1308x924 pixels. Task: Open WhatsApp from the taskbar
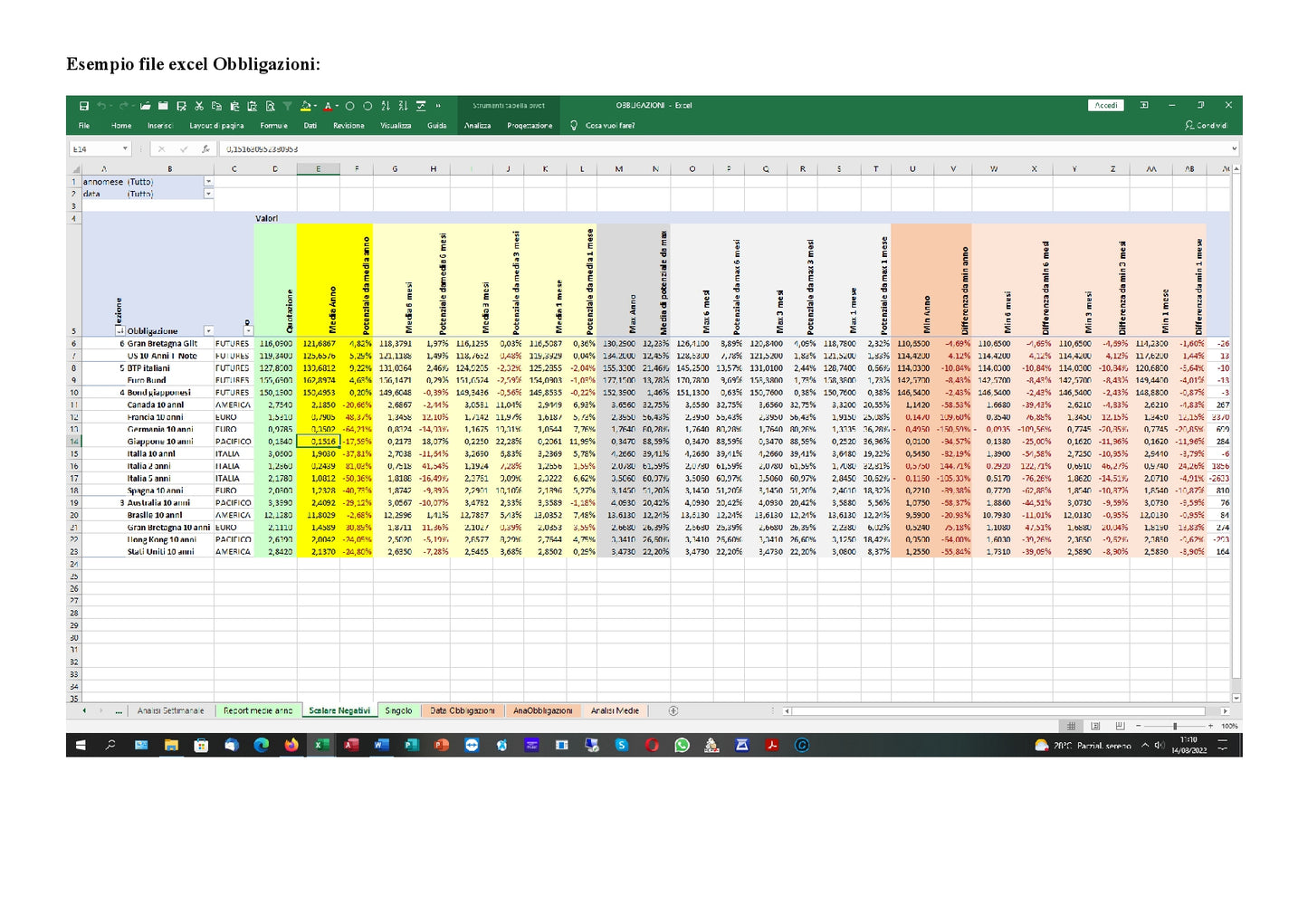click(683, 746)
